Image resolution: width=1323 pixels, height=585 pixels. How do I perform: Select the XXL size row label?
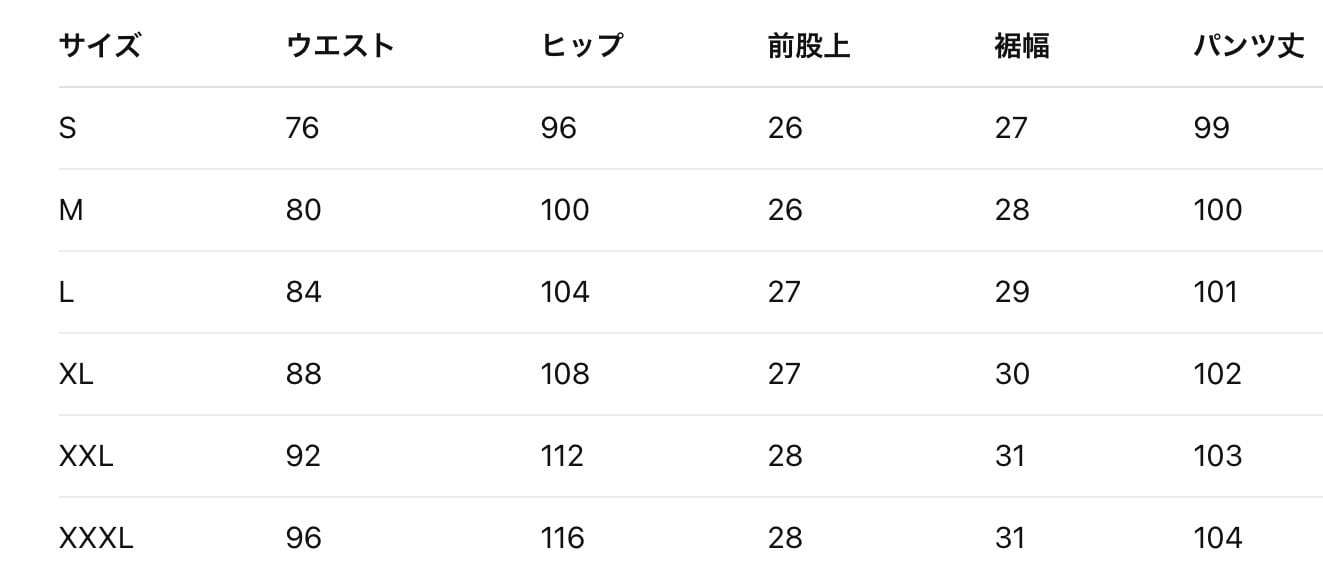[x=86, y=456]
